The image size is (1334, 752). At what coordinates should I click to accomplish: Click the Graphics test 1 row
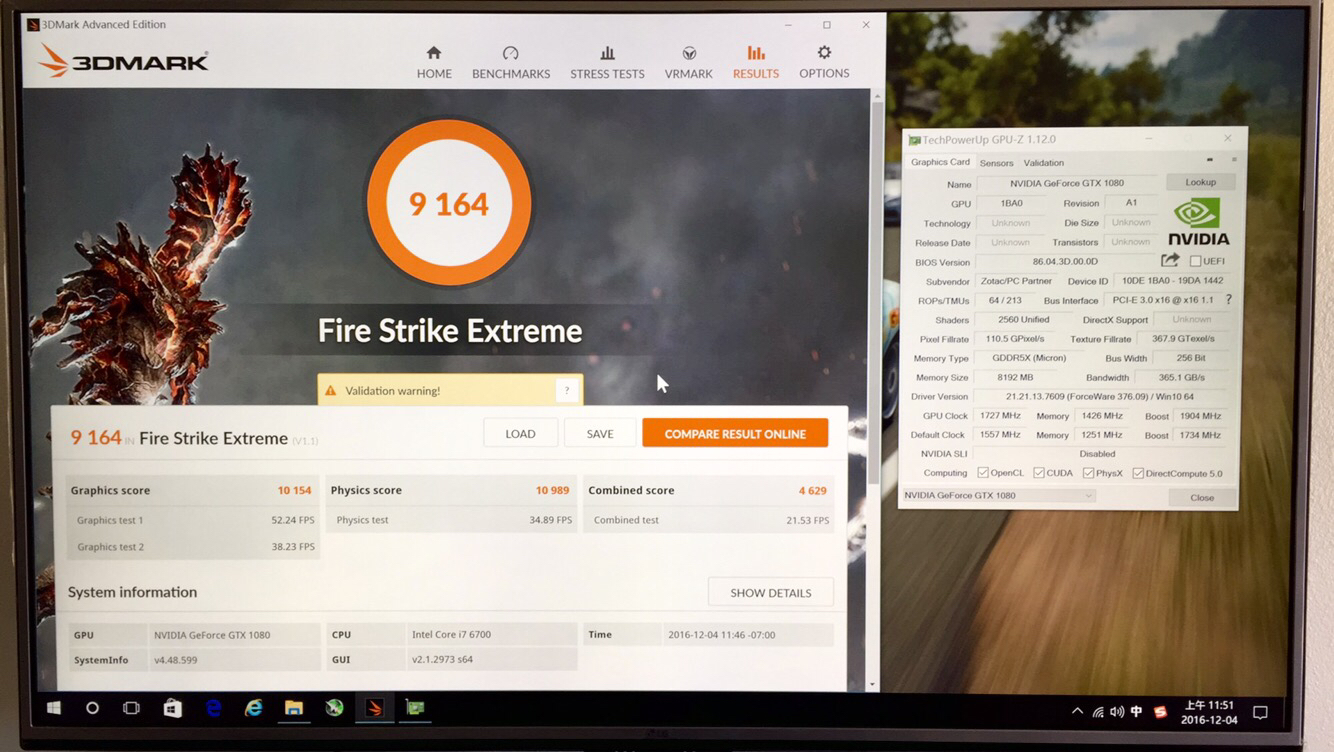pyautogui.click(x=194, y=520)
